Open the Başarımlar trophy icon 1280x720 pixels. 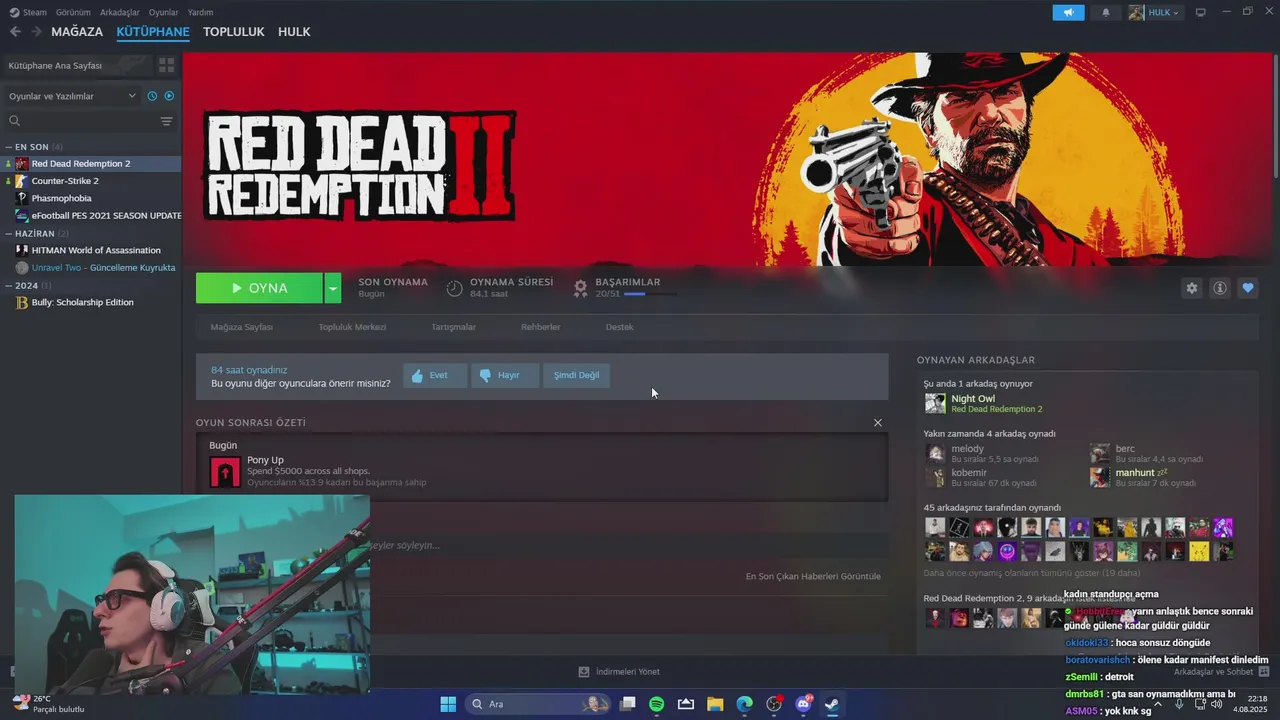click(580, 288)
